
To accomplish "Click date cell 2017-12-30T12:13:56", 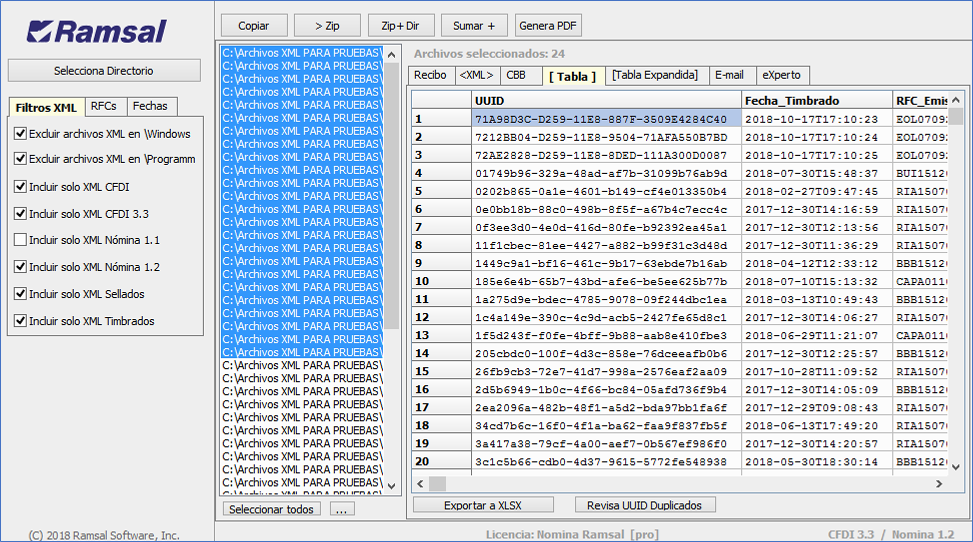I will pos(817,227).
